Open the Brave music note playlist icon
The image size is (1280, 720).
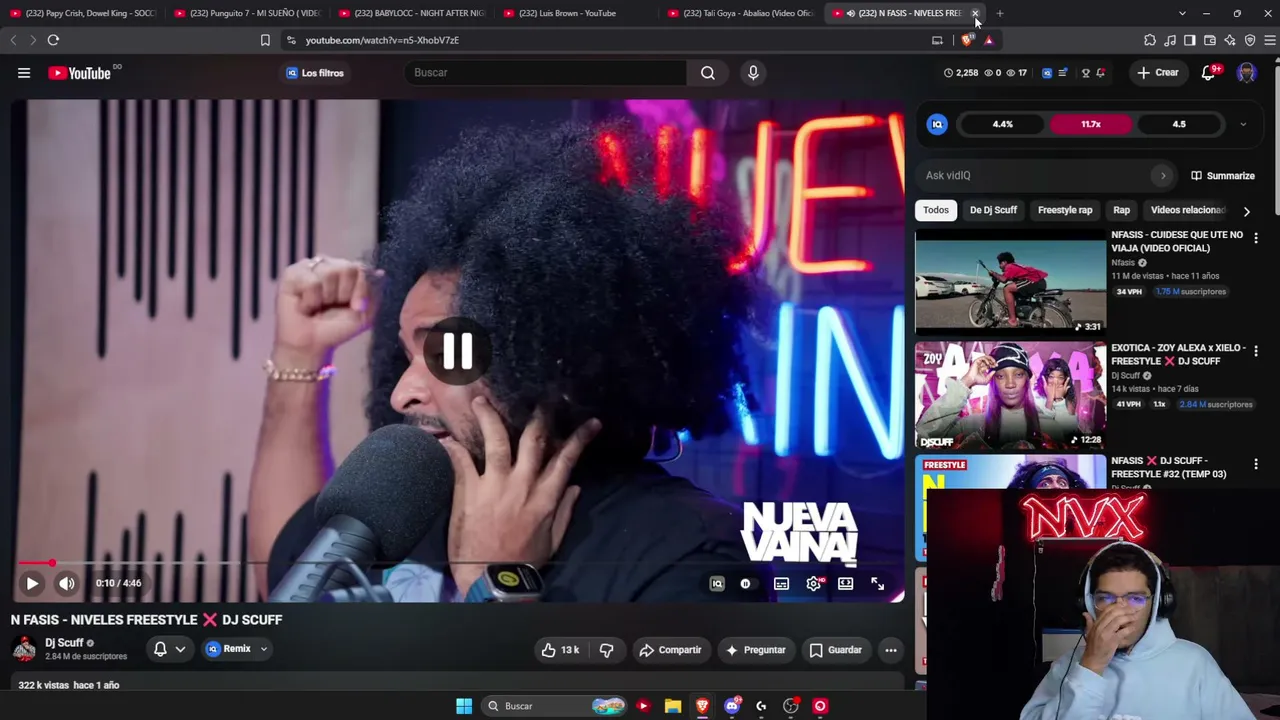coord(1170,40)
